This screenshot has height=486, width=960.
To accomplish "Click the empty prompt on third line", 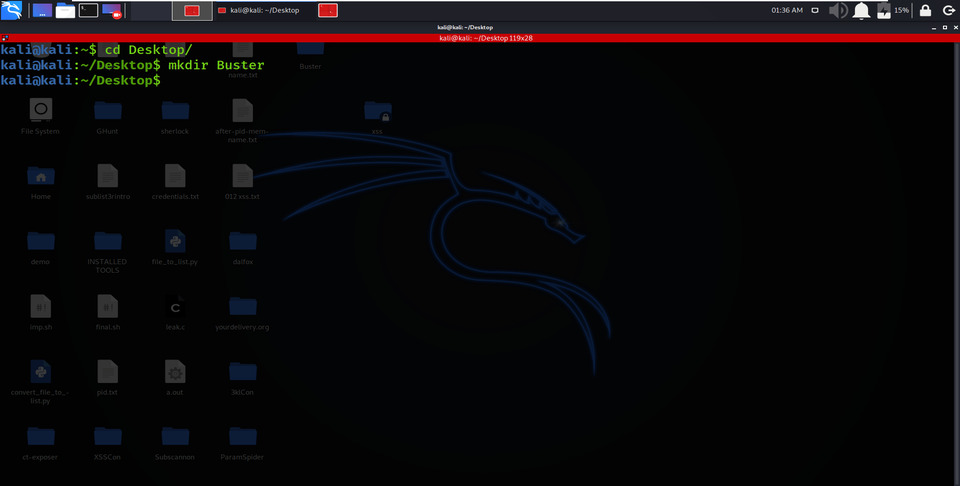I will tap(81, 80).
